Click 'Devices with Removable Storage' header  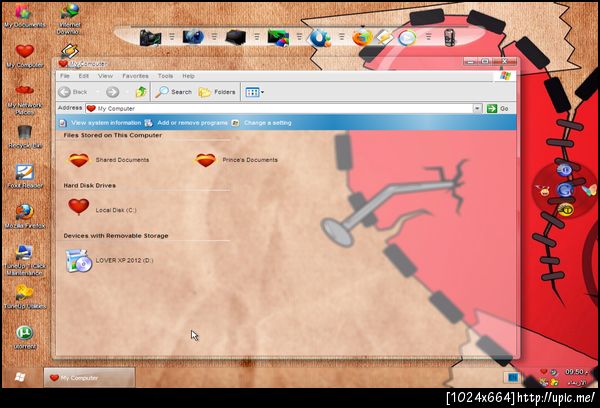(116, 236)
